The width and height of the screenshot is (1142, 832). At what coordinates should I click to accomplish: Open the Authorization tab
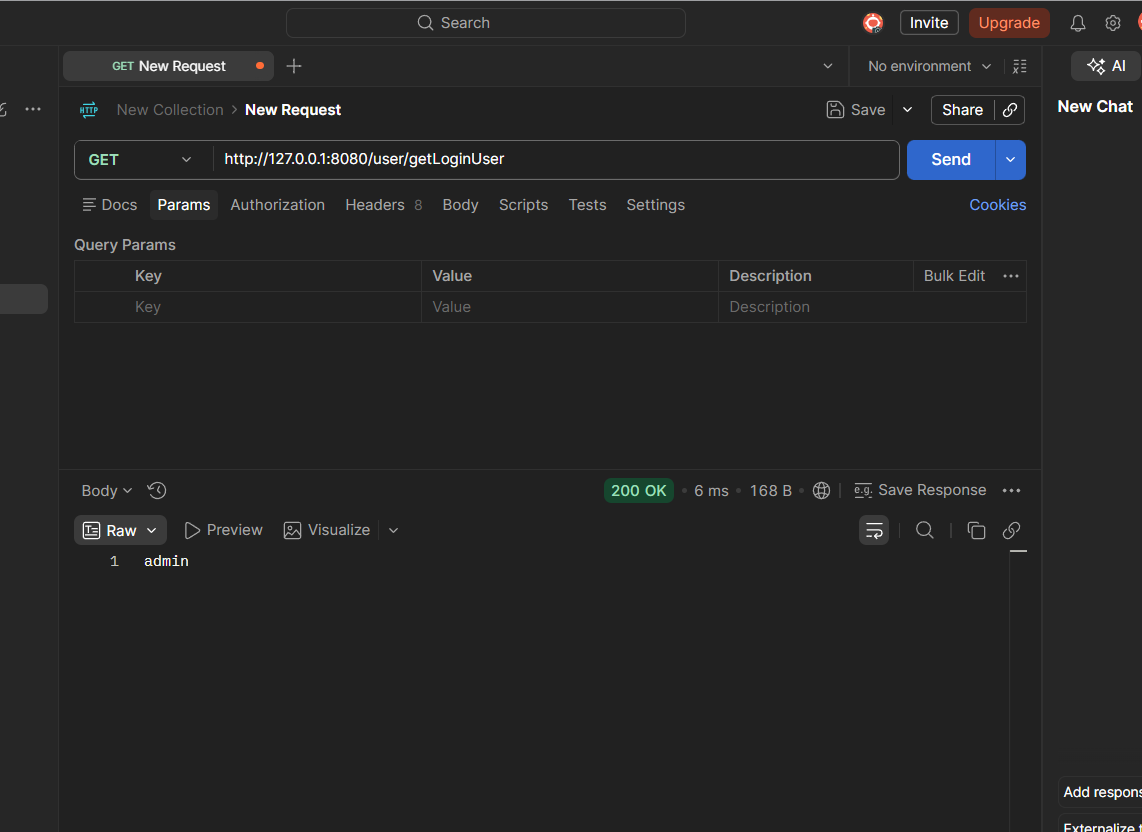[x=277, y=205]
